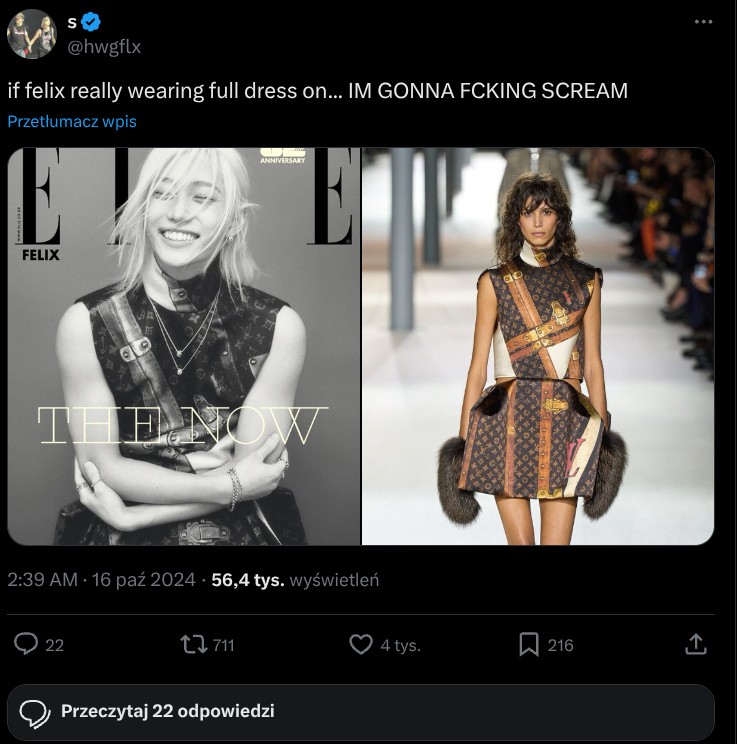Click the like count "4 tys."

coord(400,645)
